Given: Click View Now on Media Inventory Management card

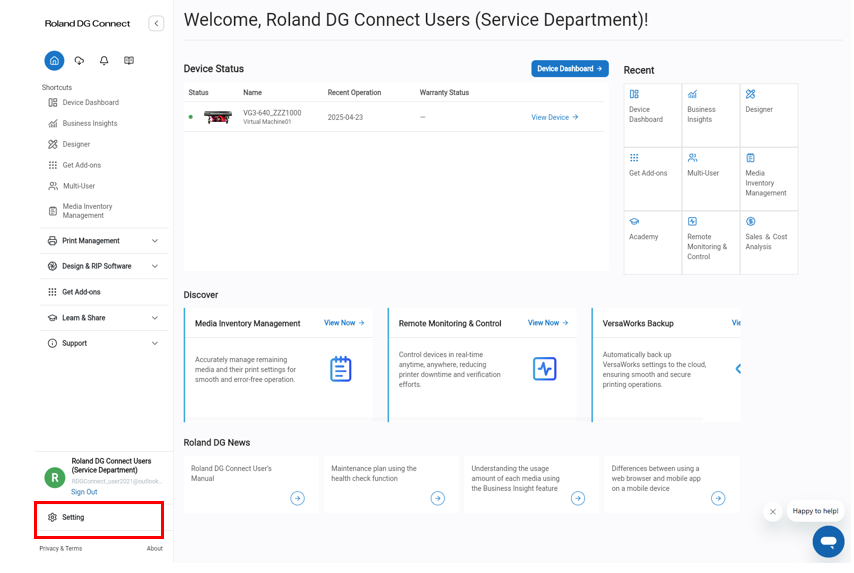Looking at the screenshot, I should 344,323.
